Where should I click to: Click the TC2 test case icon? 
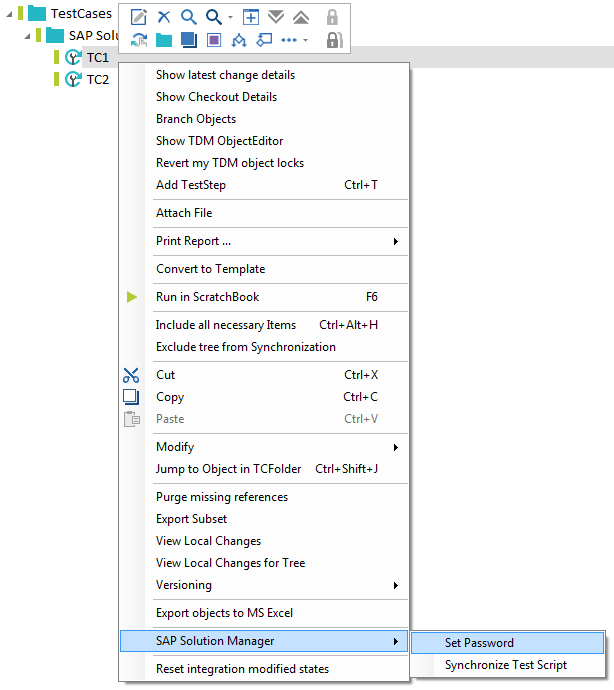[73, 79]
